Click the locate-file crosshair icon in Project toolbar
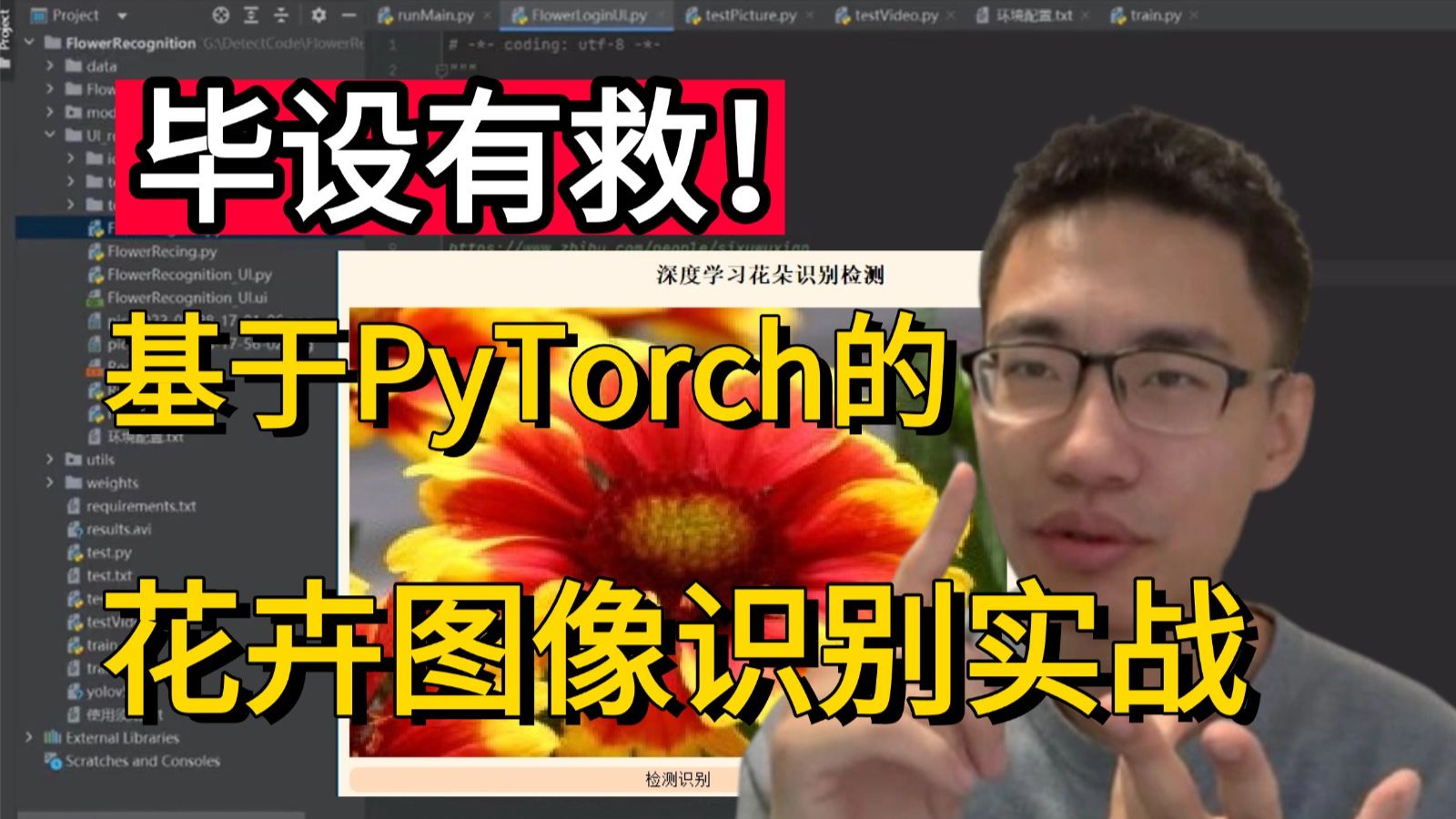 tap(221, 15)
